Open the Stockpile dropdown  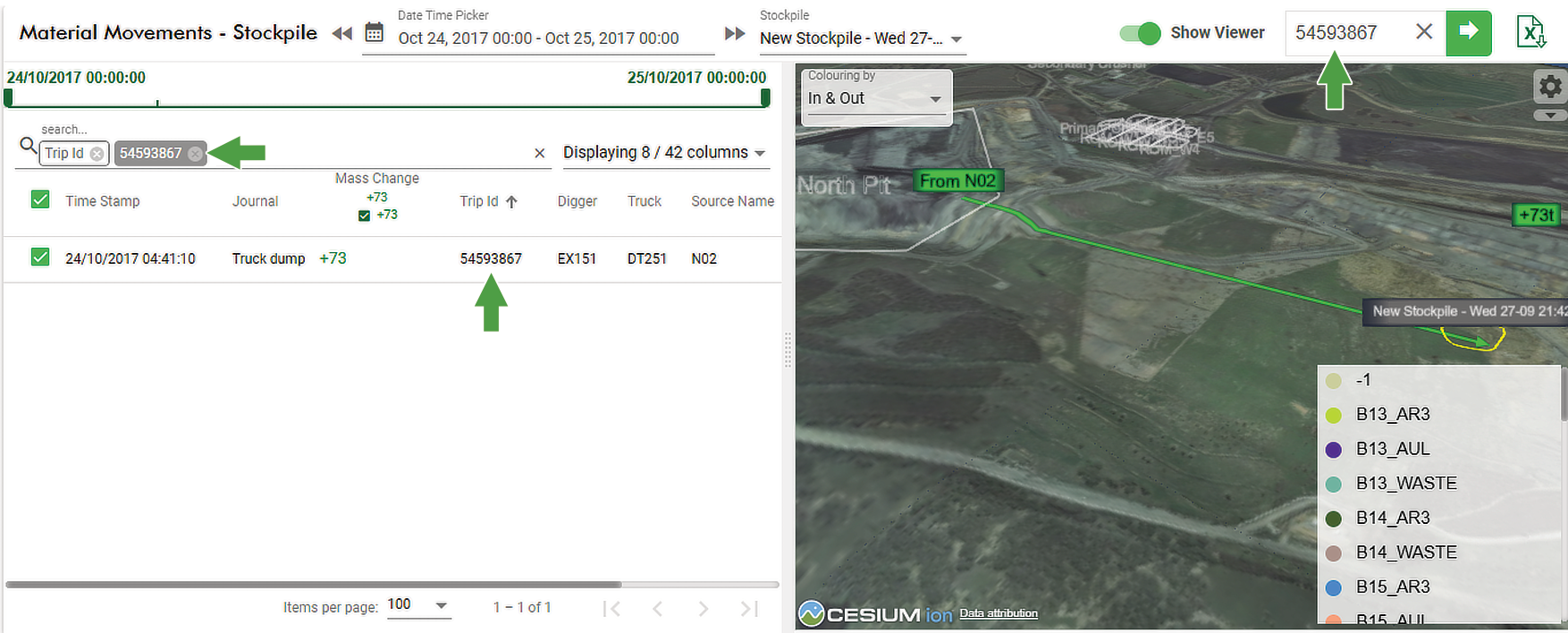862,38
